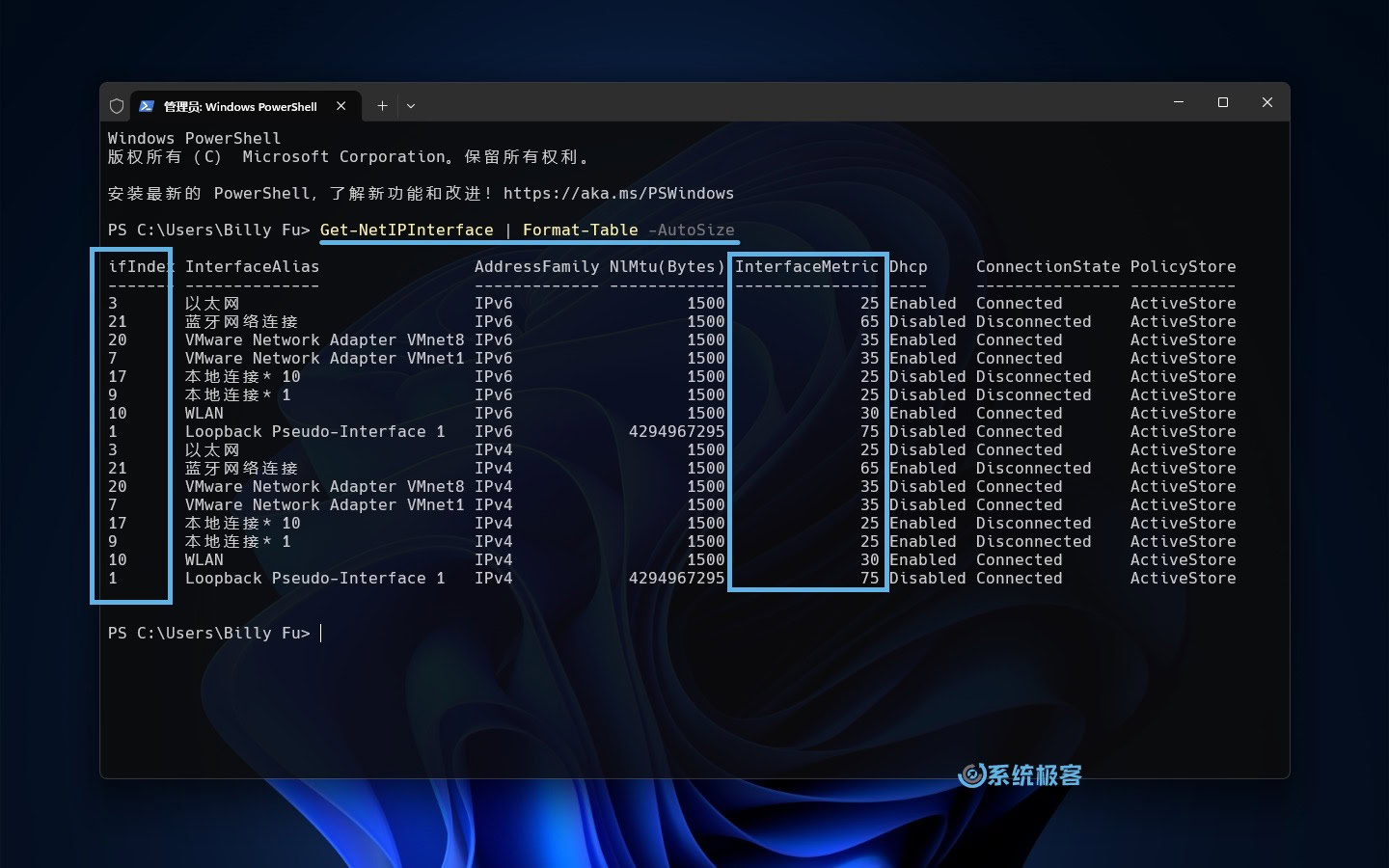Screen dimensions: 1389x868
Task: Close the terminal window
Action: click(1267, 102)
